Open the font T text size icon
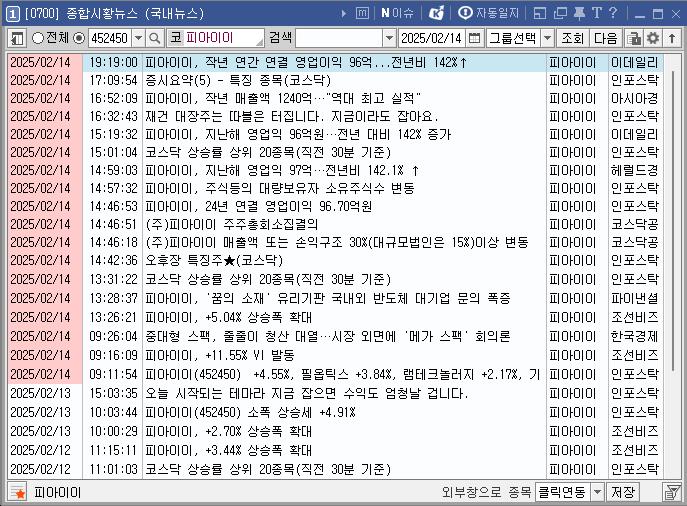687x506 pixels. 597,13
